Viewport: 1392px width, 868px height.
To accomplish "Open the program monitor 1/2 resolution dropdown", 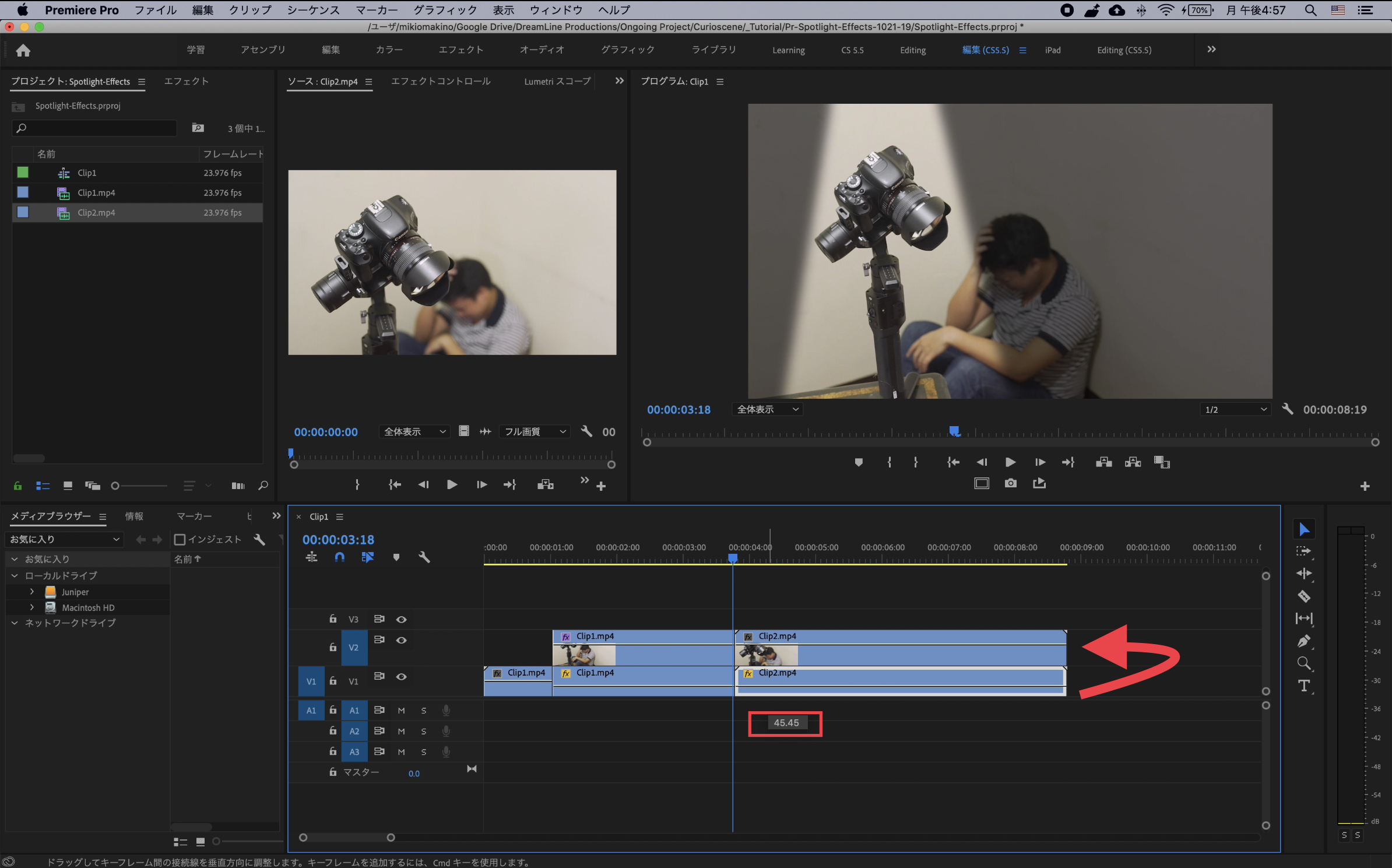I will click(1235, 410).
